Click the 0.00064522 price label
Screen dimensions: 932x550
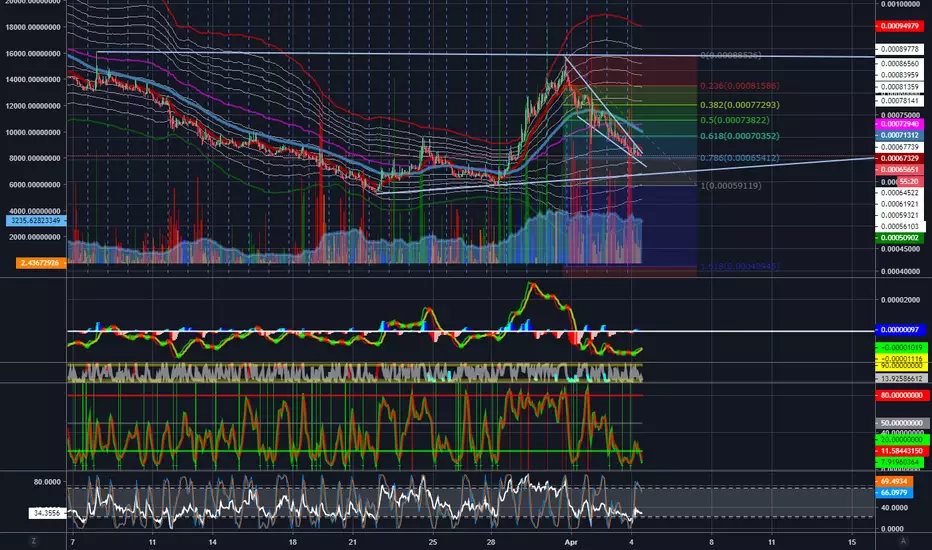pos(900,193)
